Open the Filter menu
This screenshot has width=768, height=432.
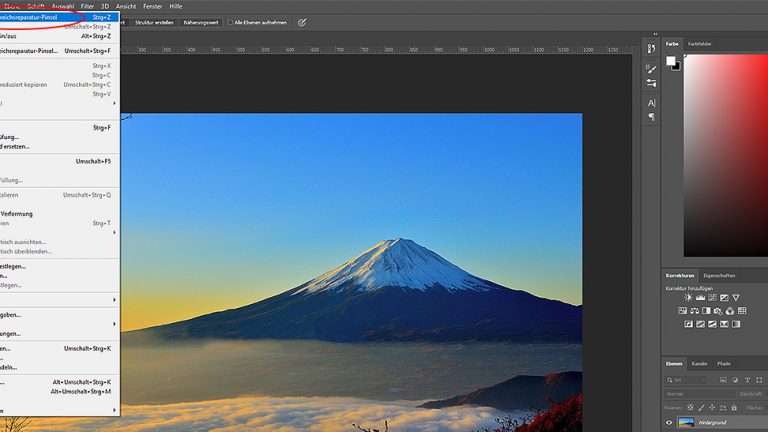(87, 6)
